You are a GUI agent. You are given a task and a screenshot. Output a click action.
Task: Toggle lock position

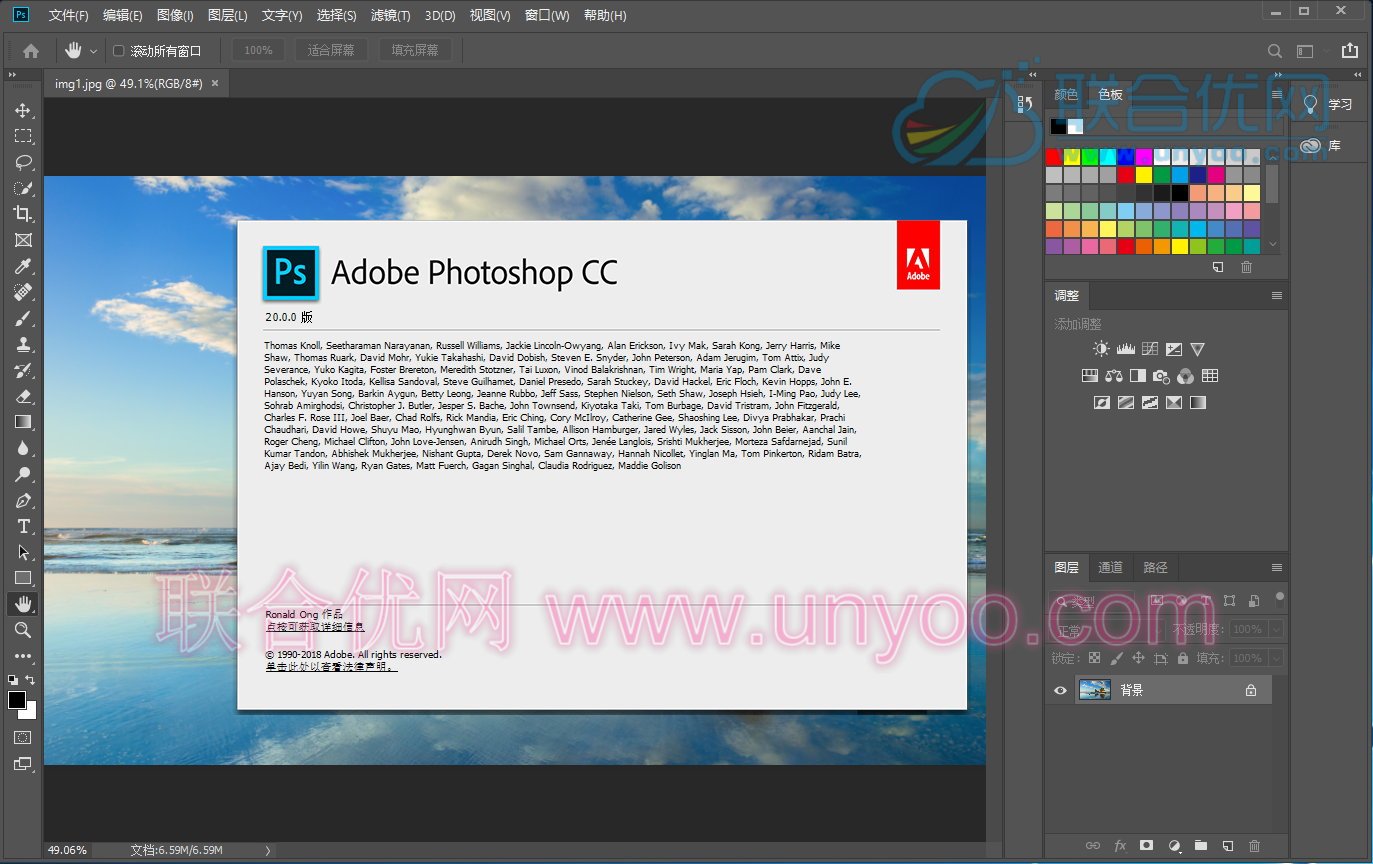(x=1138, y=658)
